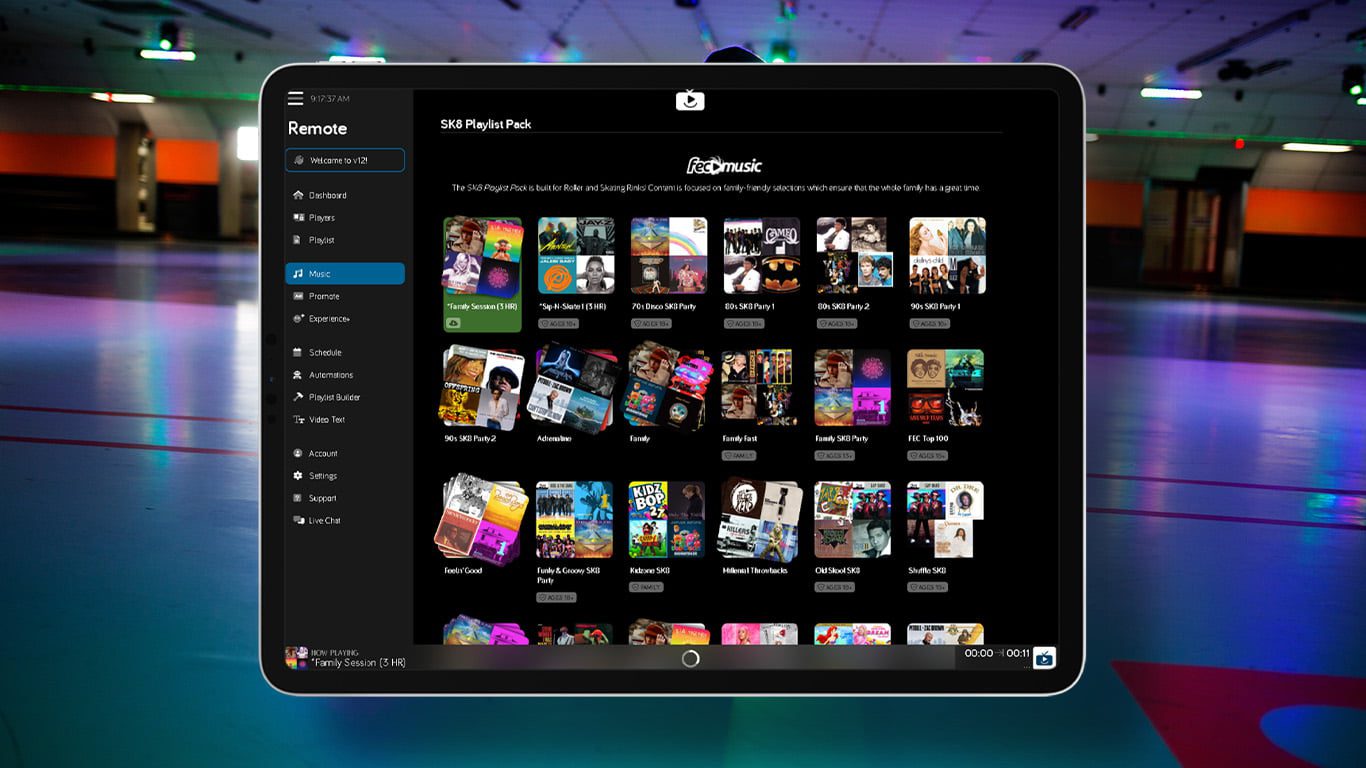Image resolution: width=1366 pixels, height=768 pixels.
Task: Select the *Family Session (3 HR) playlist cover
Action: click(x=482, y=256)
